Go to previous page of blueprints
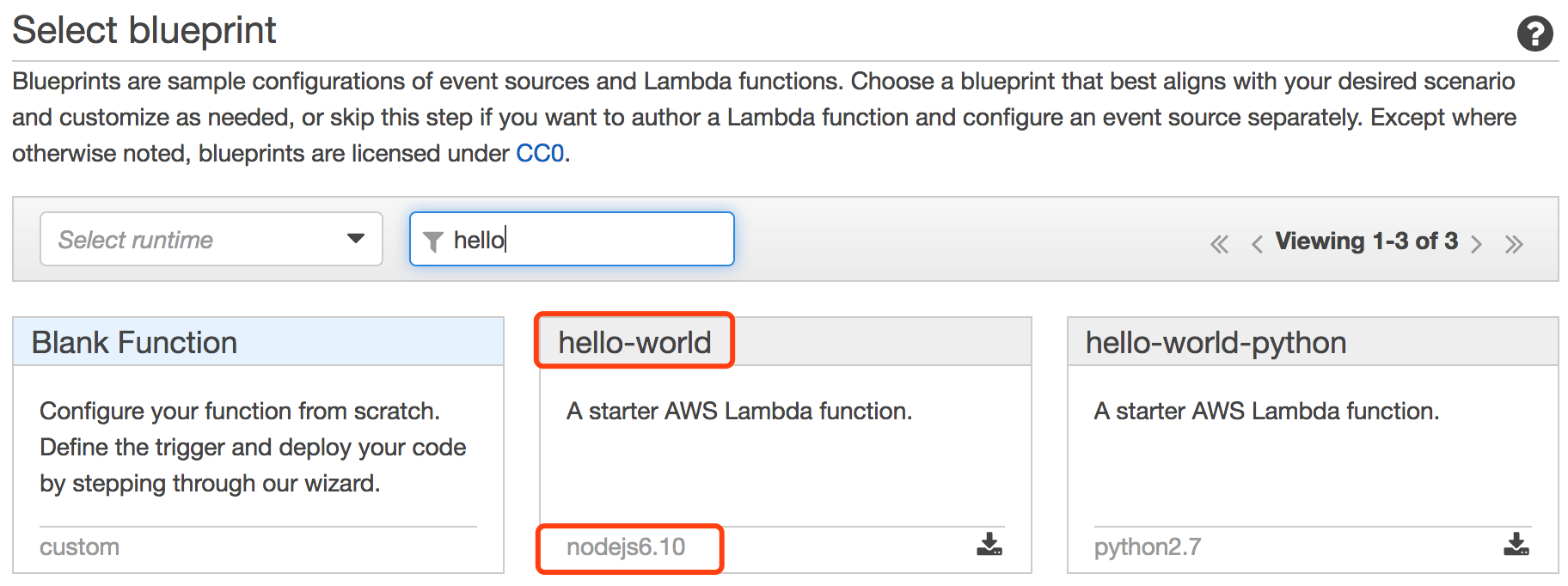 point(1257,244)
